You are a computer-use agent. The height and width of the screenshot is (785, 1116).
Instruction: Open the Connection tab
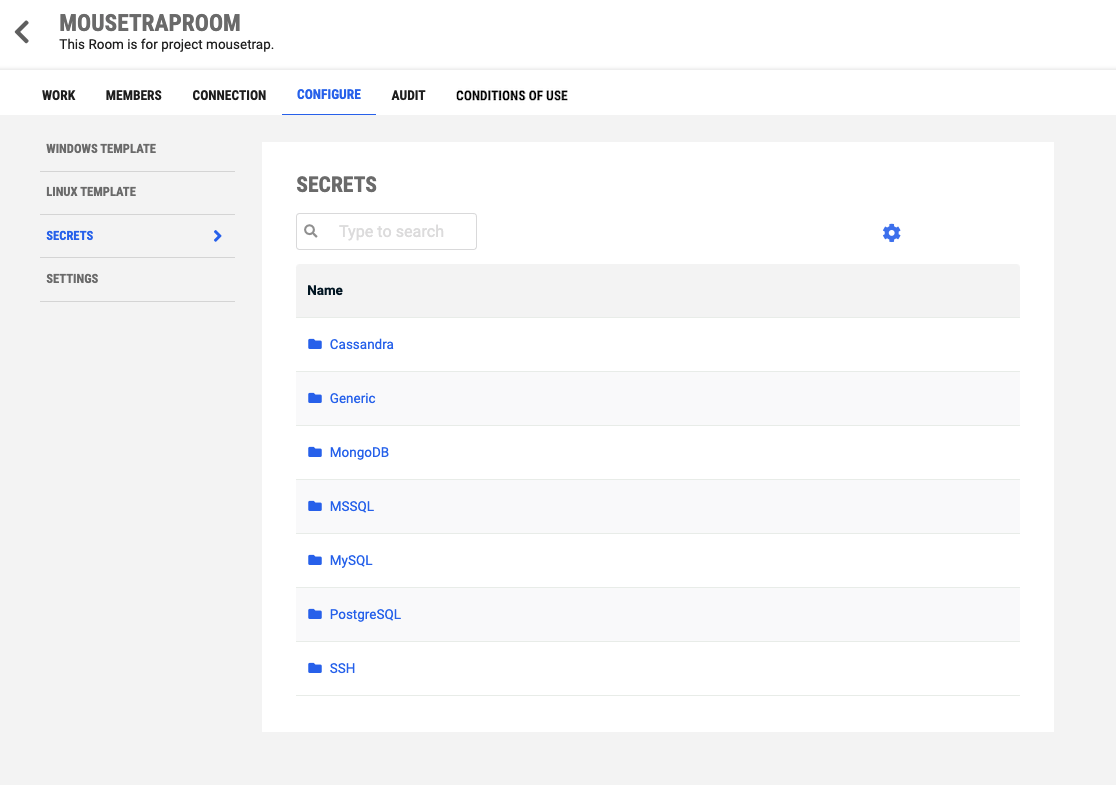(x=229, y=95)
